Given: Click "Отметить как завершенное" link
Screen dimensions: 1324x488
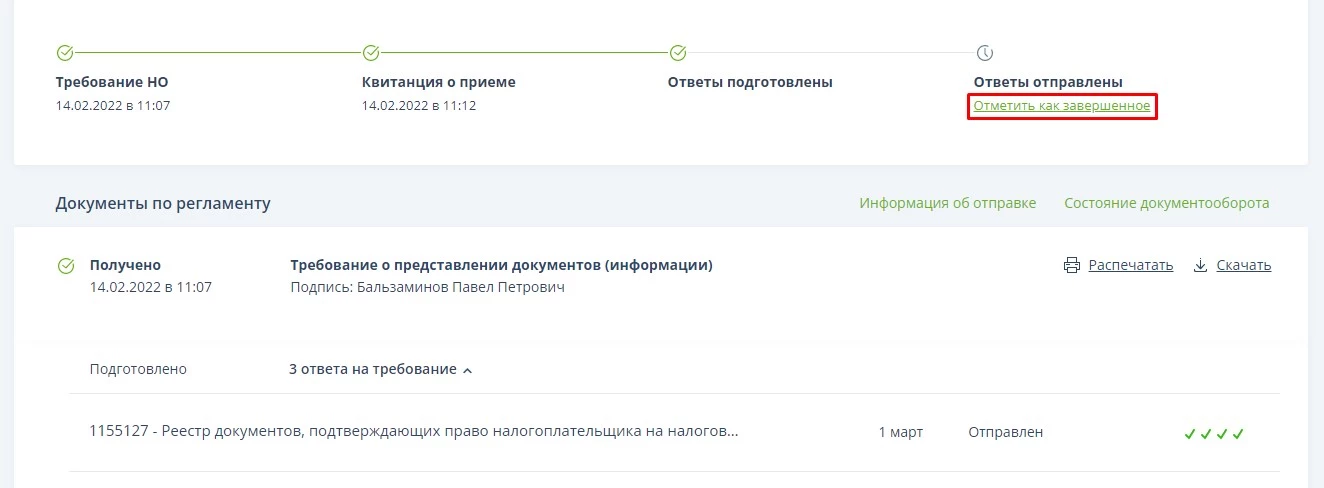Looking at the screenshot, I should point(1062,105).
